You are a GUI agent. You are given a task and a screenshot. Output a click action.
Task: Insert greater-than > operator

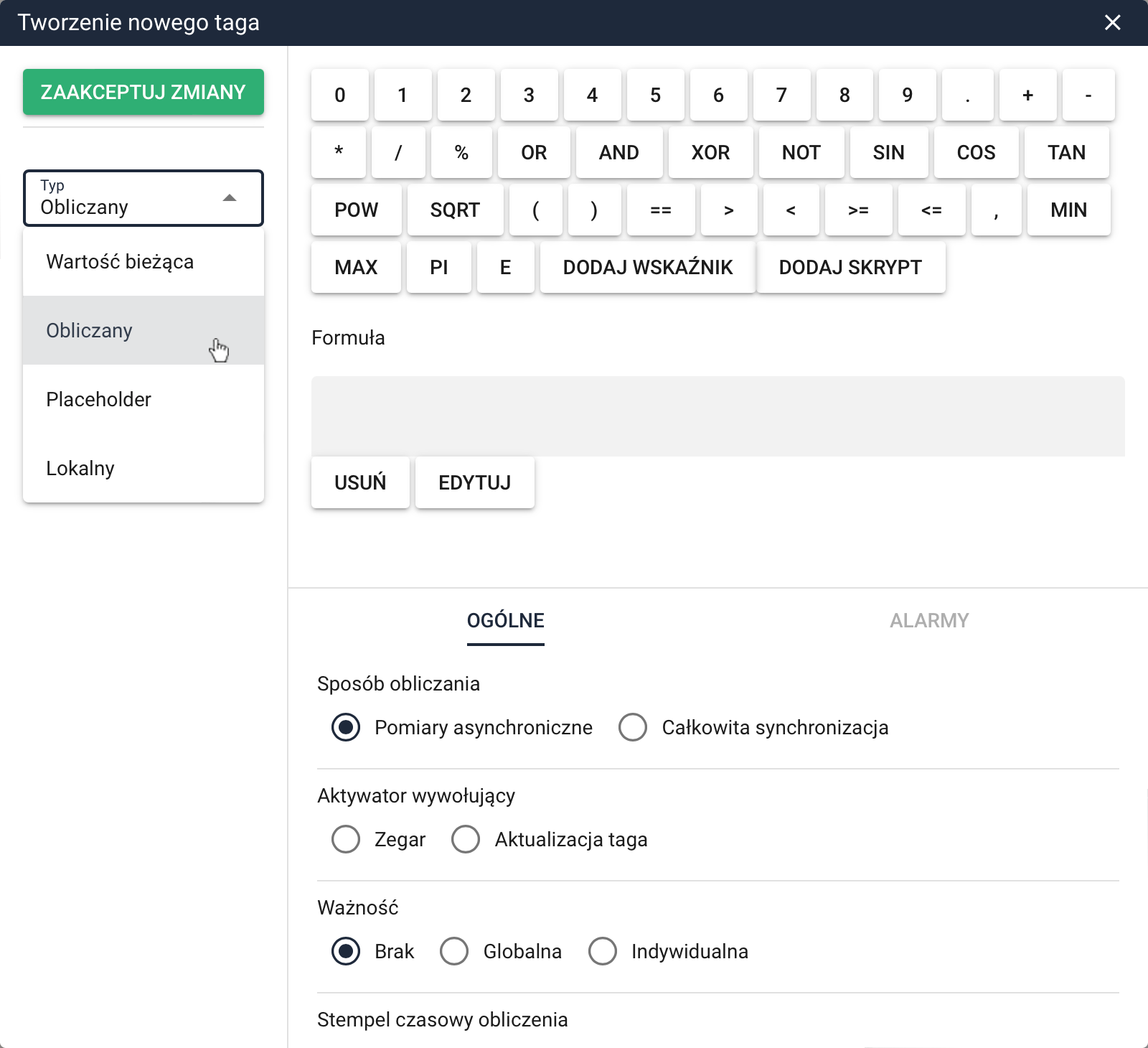[729, 210]
